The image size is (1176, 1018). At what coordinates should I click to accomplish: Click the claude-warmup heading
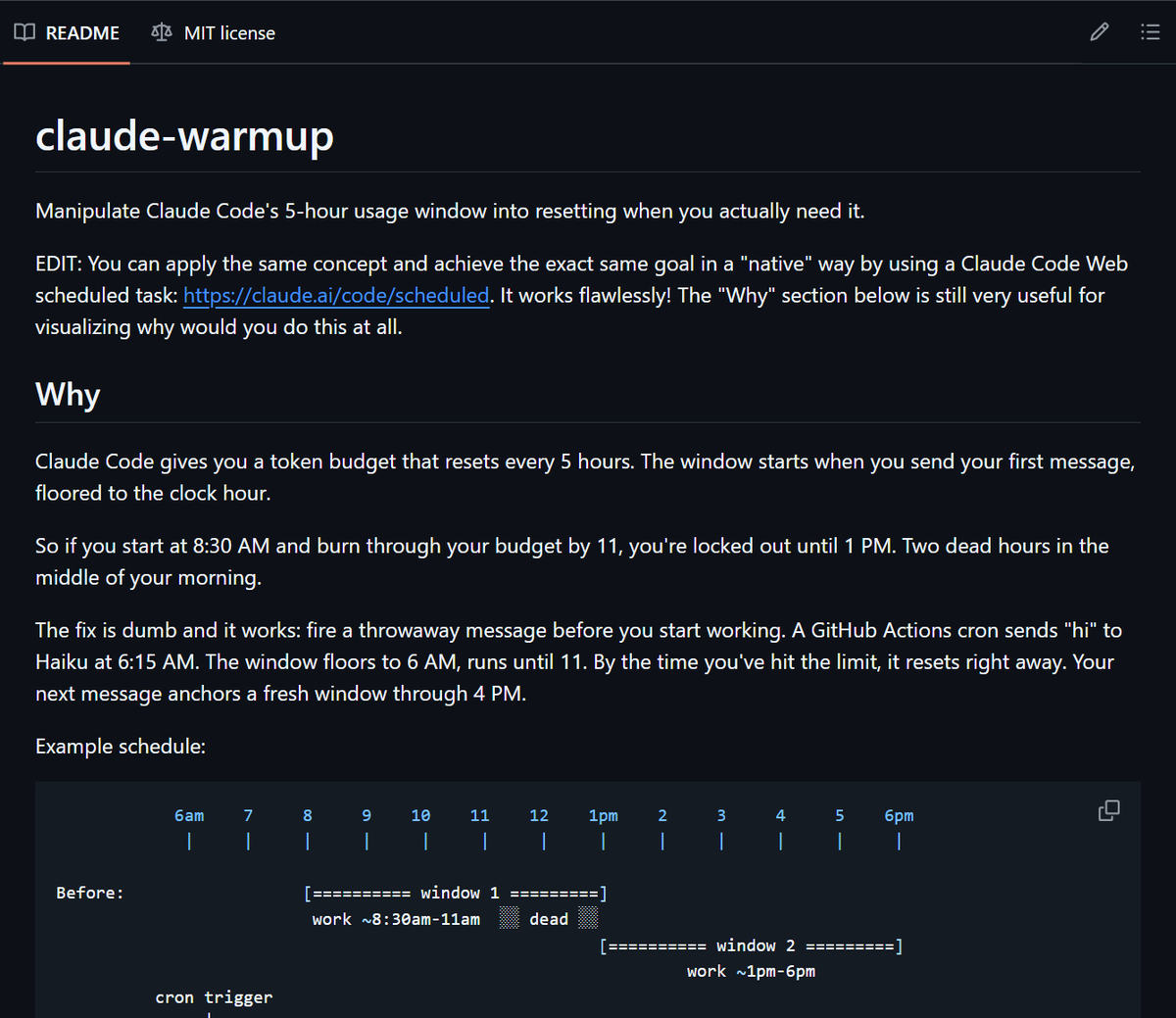click(x=184, y=135)
